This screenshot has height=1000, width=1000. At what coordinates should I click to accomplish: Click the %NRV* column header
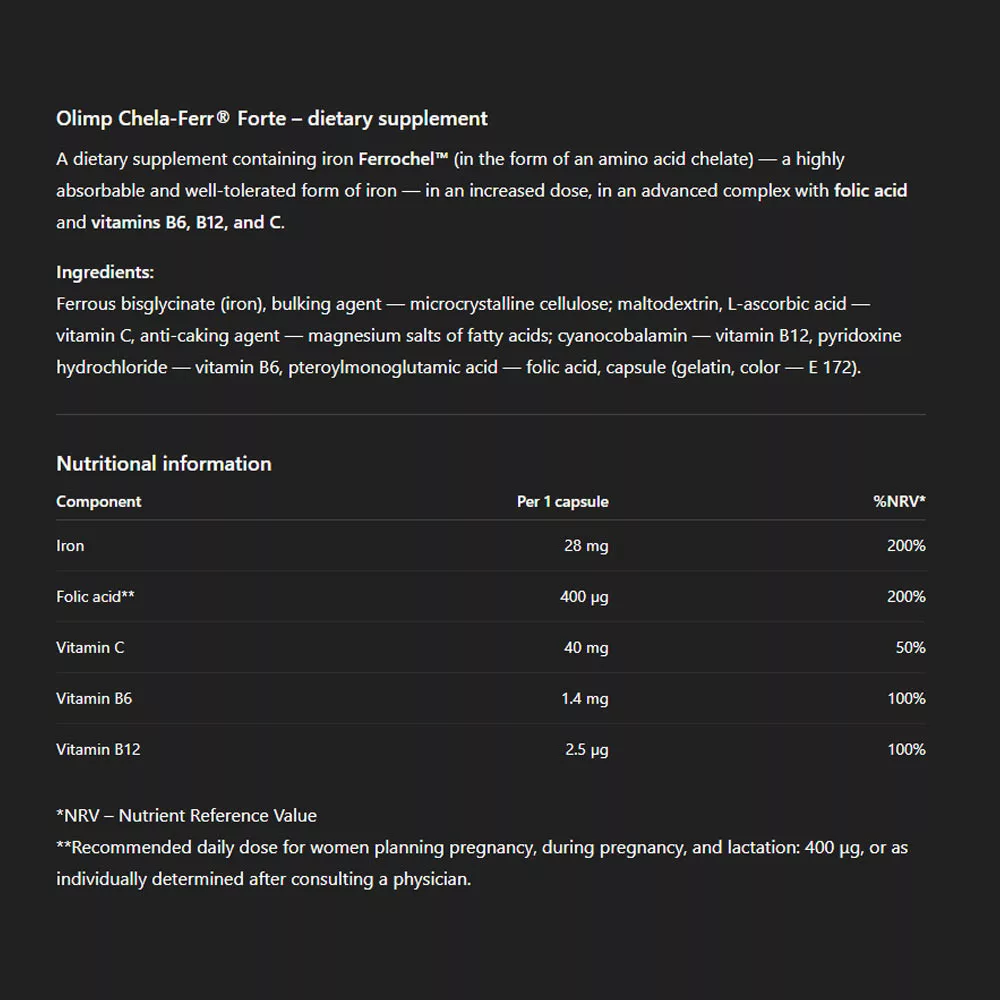[x=899, y=502]
